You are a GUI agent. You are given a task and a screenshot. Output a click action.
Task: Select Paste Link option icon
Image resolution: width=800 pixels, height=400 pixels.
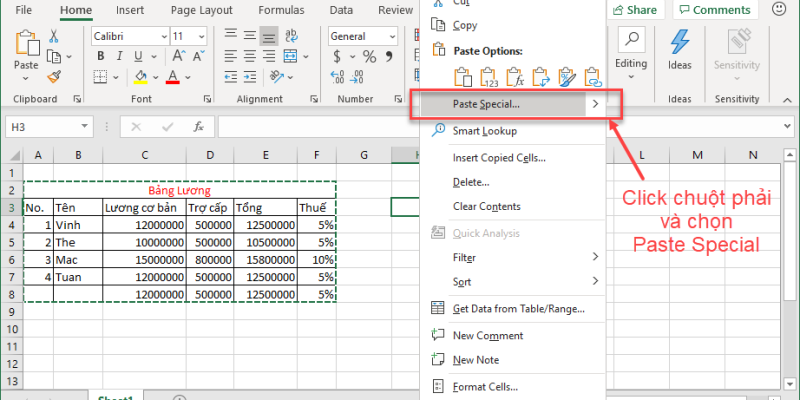594,75
